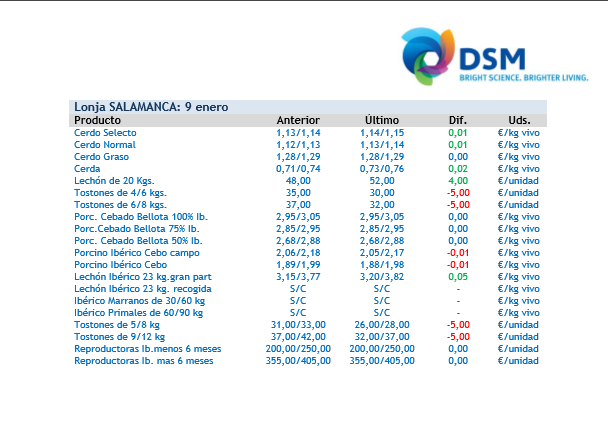
Task: Select Porcino Ibérico Cebo campo product
Action: pyautogui.click(x=138, y=252)
